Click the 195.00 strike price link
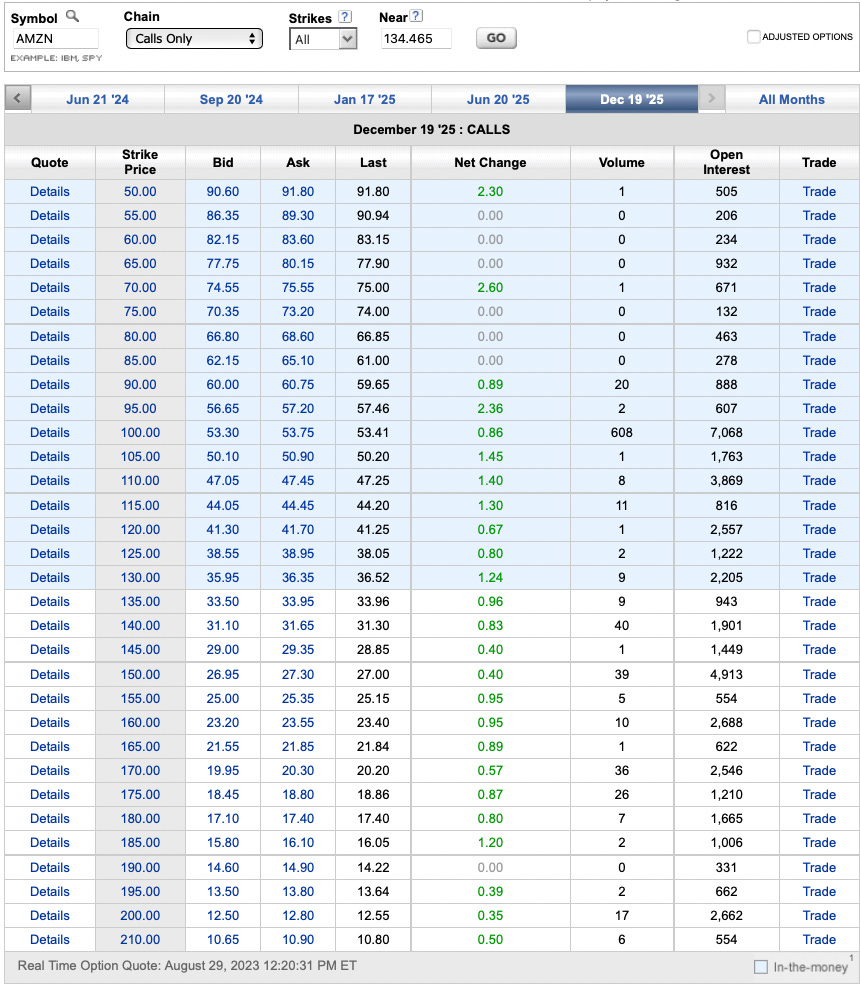The width and height of the screenshot is (860, 985). pyautogui.click(x=140, y=891)
